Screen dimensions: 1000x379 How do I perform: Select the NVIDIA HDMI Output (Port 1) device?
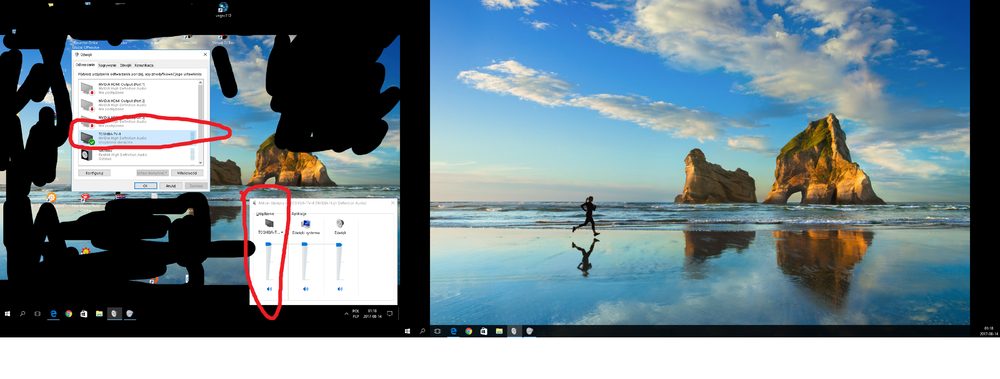(138, 89)
